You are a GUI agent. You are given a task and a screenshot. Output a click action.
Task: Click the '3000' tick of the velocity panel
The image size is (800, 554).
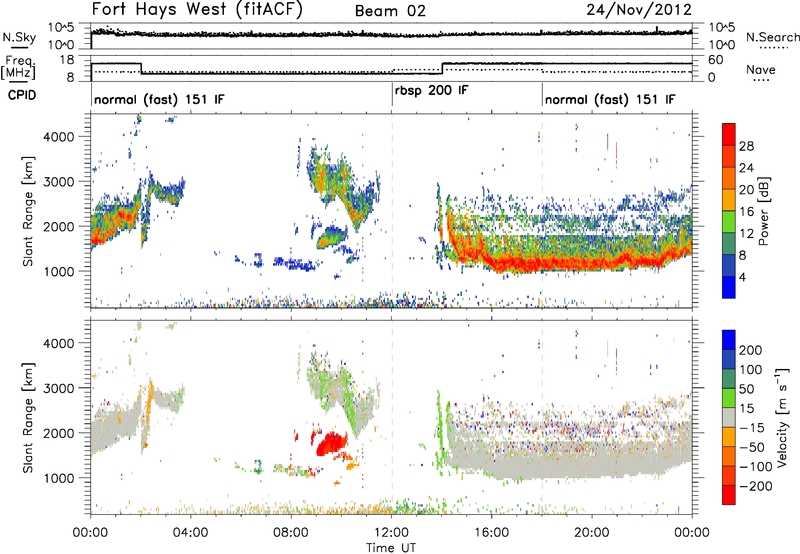pos(58,388)
